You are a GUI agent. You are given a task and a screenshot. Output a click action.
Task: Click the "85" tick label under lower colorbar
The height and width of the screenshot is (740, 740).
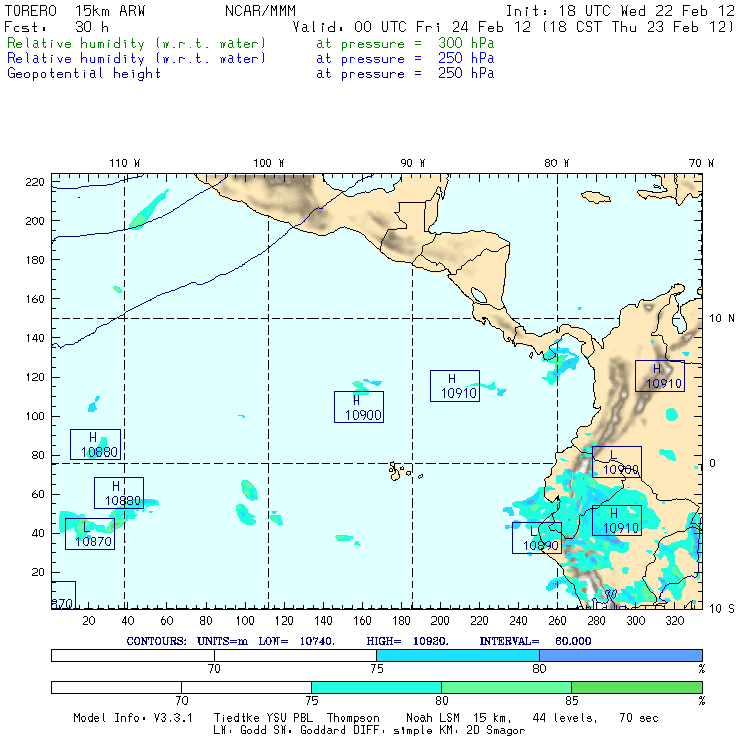coord(572,700)
